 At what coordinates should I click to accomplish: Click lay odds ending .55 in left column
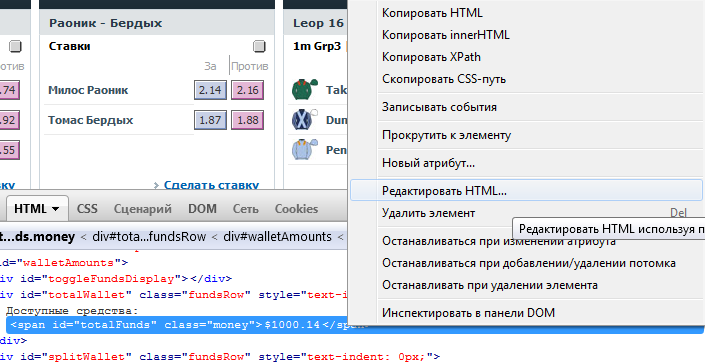(x=9, y=150)
